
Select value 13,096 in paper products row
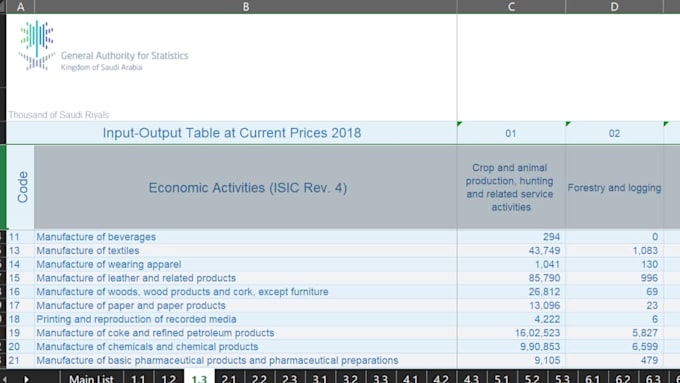(511, 305)
